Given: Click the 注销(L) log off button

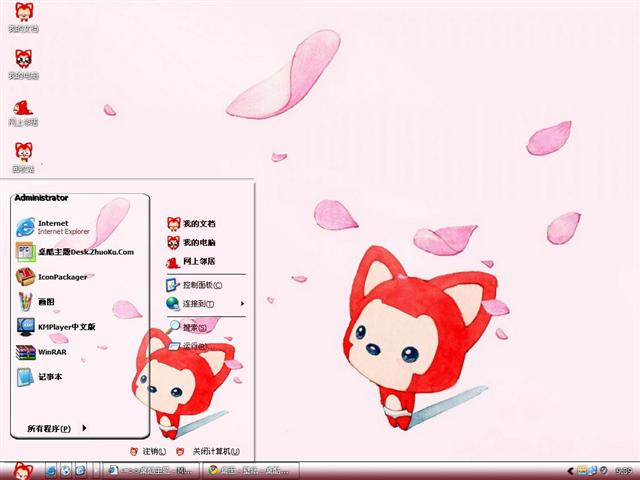Looking at the screenshot, I should [148, 451].
